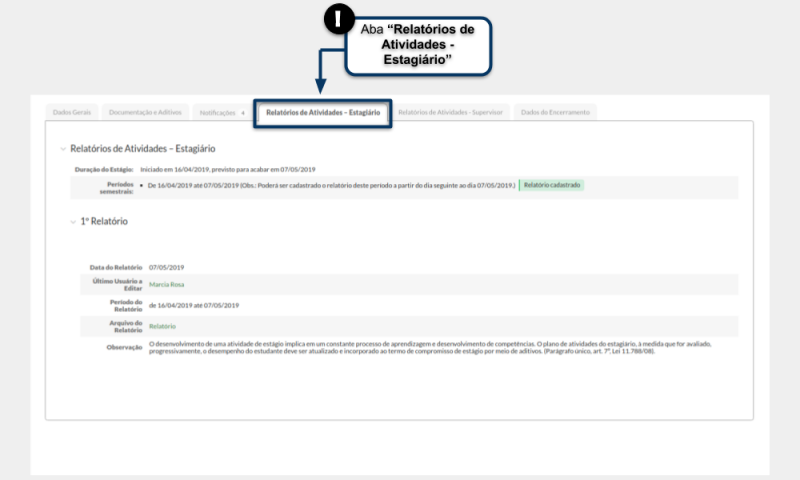Open the Marcia Rosa user link

pyautogui.click(x=166, y=285)
